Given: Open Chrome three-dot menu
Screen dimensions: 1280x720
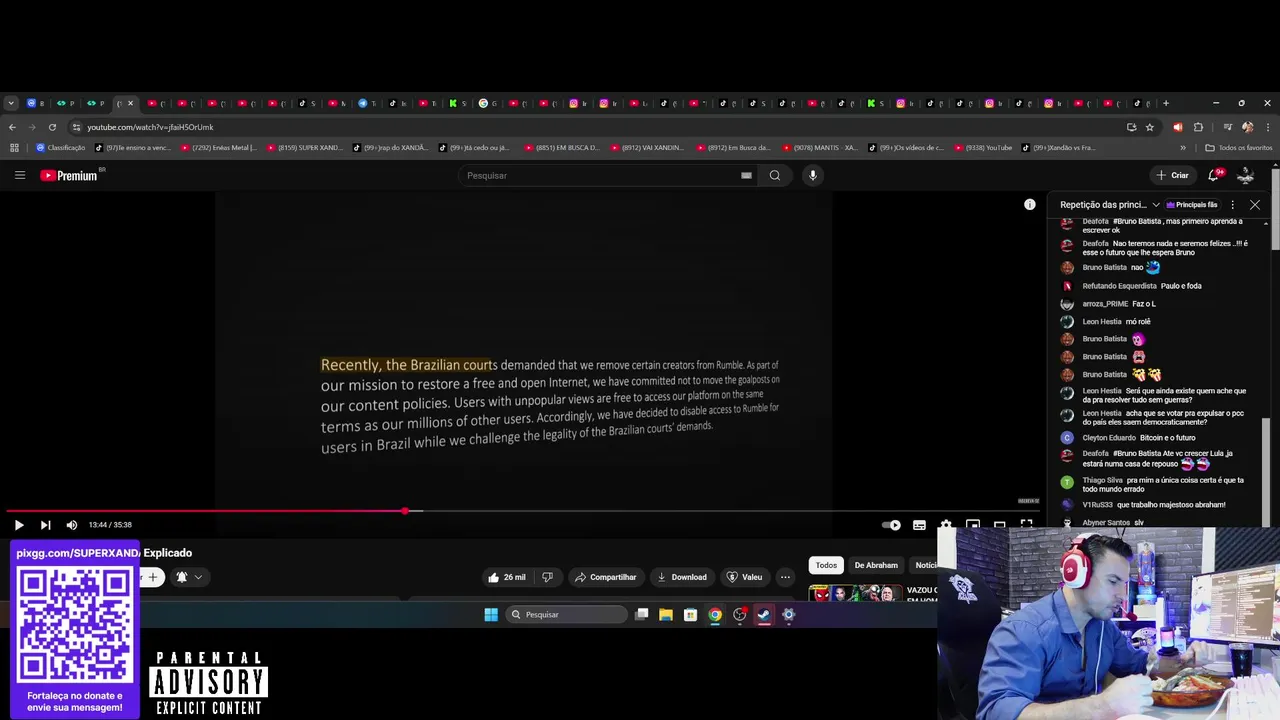Looking at the screenshot, I should (1268, 127).
